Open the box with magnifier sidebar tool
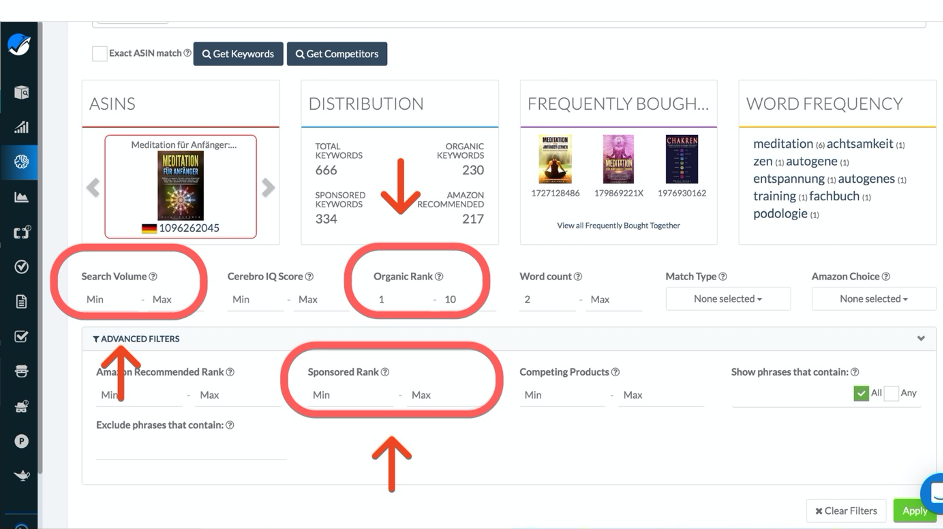This screenshot has height=529, width=943. (21, 93)
